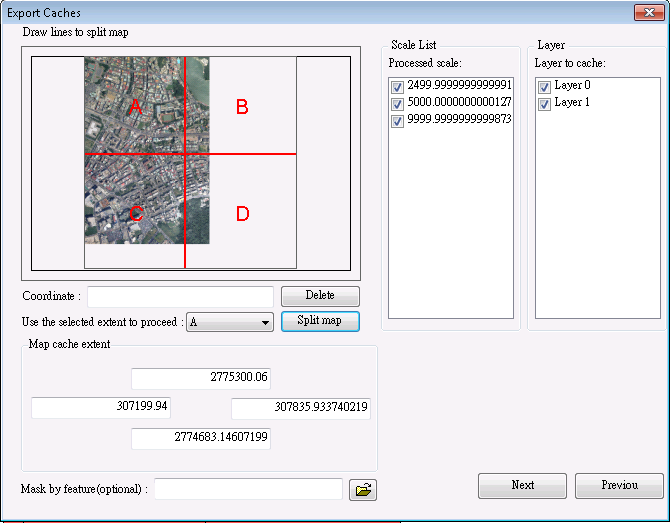Image resolution: width=670 pixels, height=523 pixels.
Task: Click the 'Map cache extent' group label
Action: 69,344
